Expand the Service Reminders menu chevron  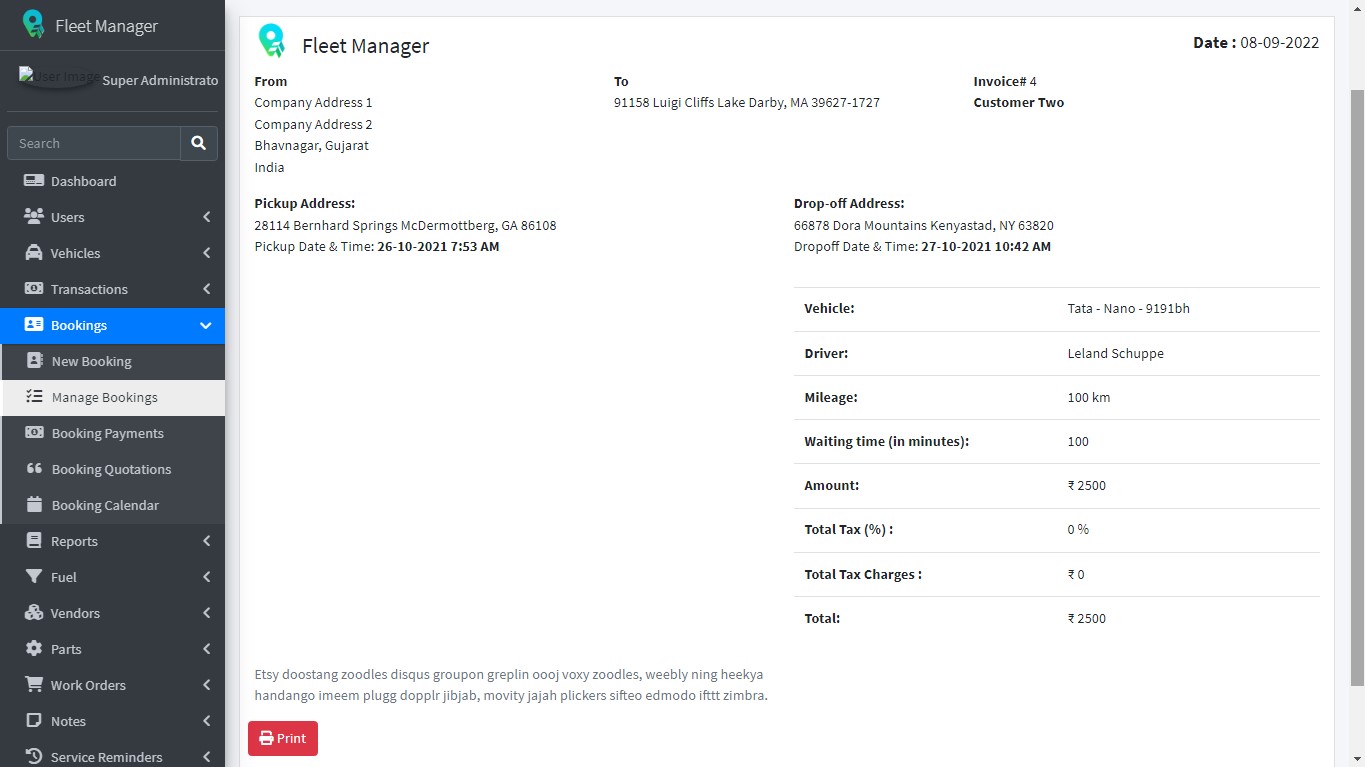(206, 757)
